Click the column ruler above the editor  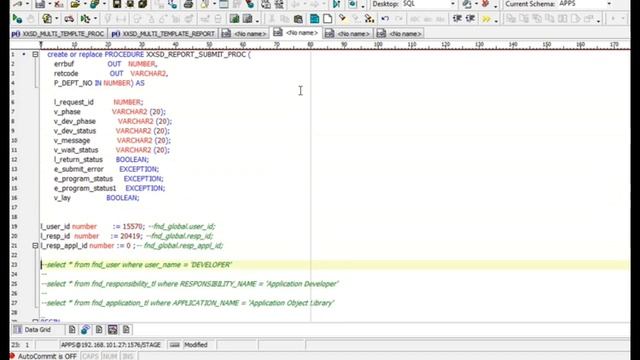pos(335,44)
